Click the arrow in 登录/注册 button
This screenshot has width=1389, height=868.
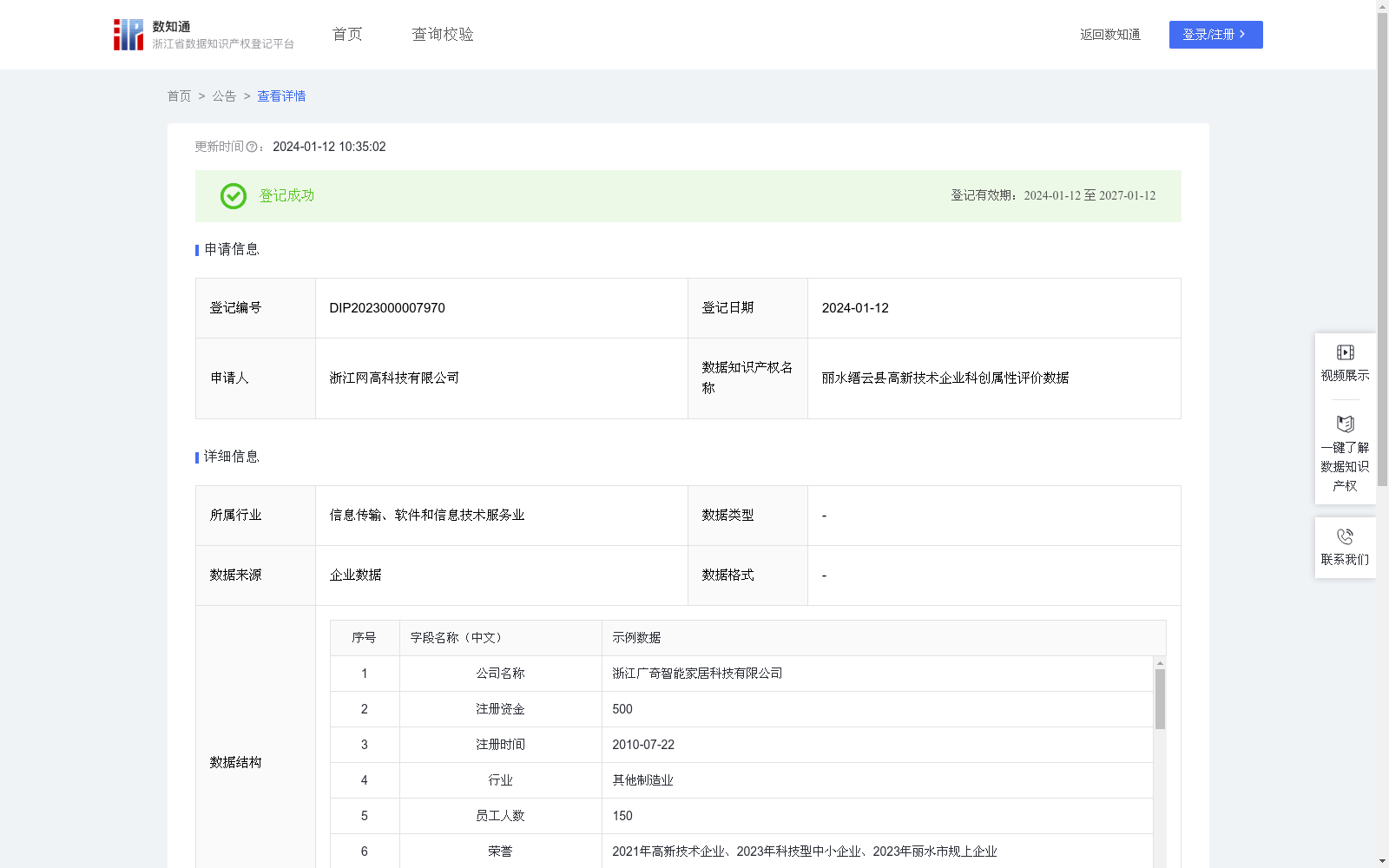[1242, 35]
